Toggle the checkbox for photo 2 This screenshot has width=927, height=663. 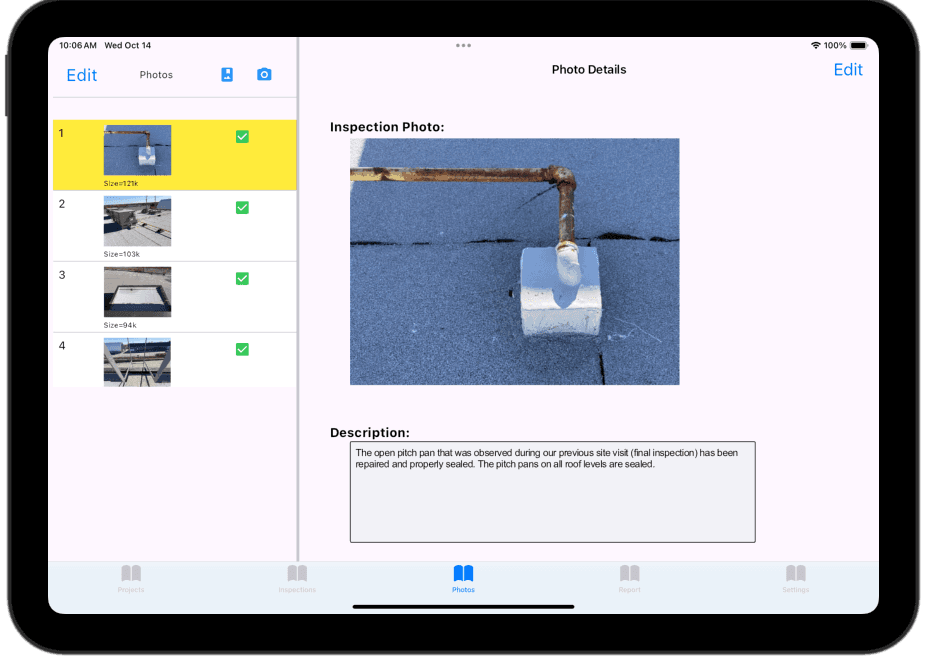click(x=242, y=208)
